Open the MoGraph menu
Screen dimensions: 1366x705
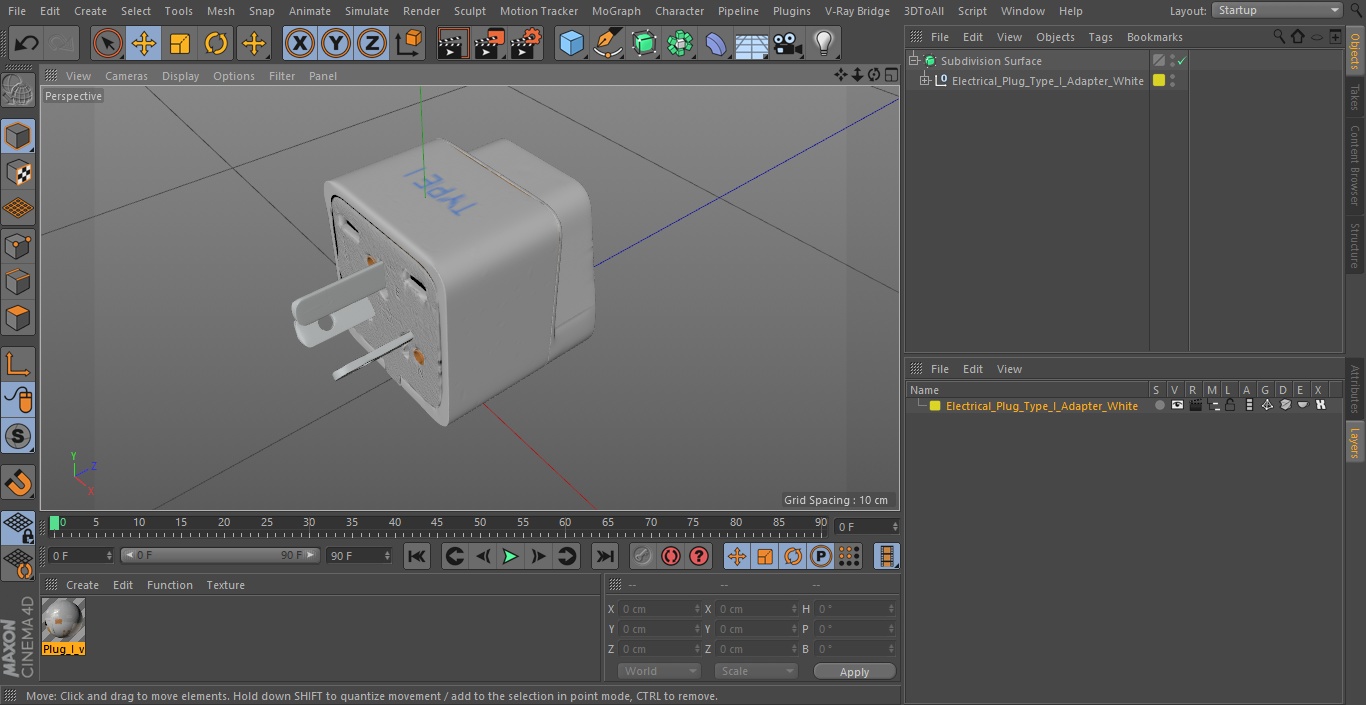(616, 11)
